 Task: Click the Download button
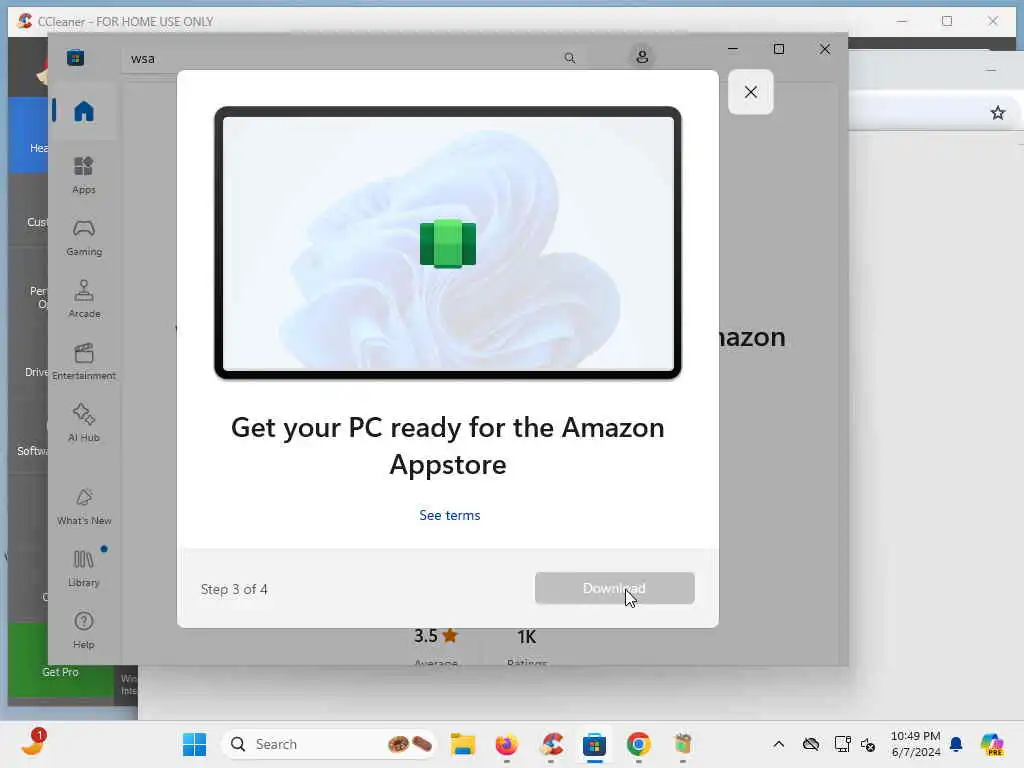tap(615, 588)
